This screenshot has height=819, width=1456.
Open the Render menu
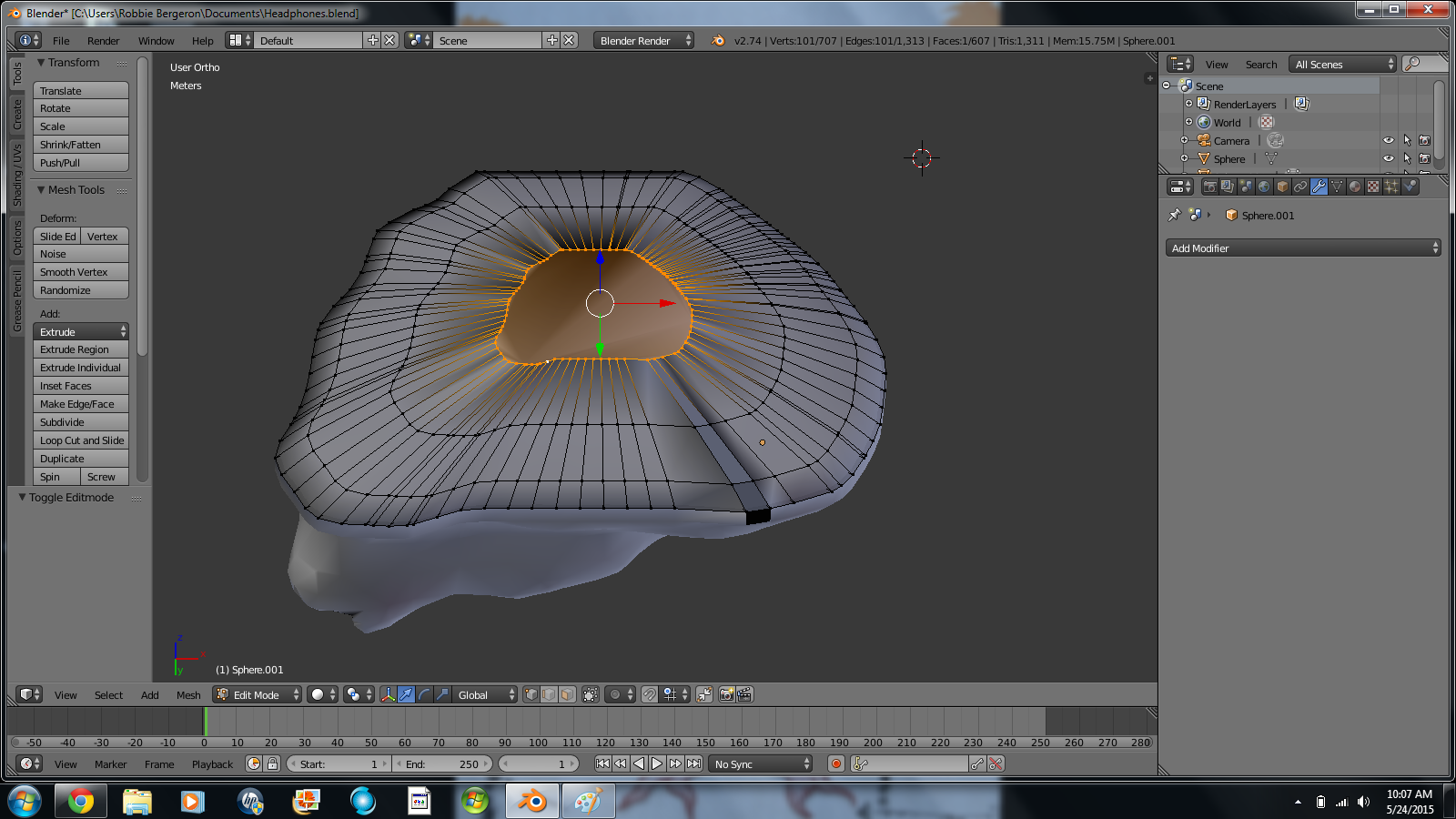(x=104, y=40)
